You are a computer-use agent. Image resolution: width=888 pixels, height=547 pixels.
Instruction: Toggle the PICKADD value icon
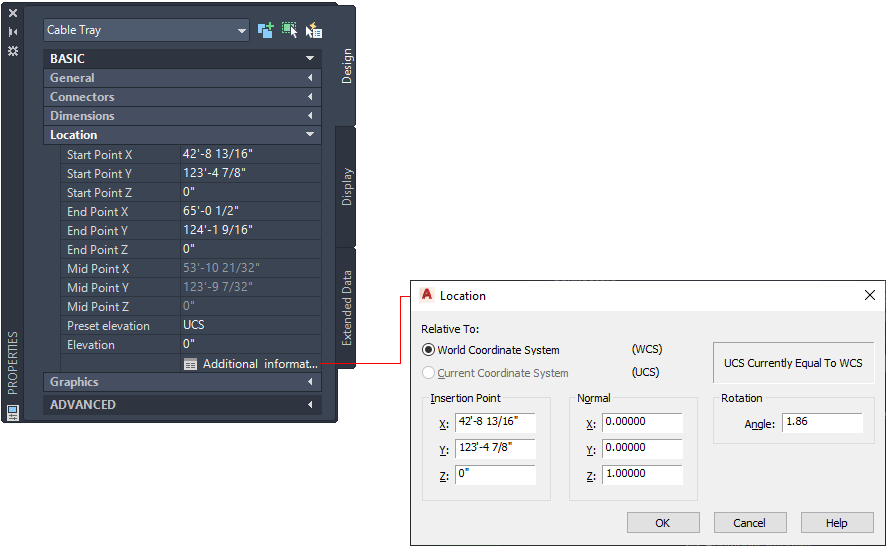[266, 30]
